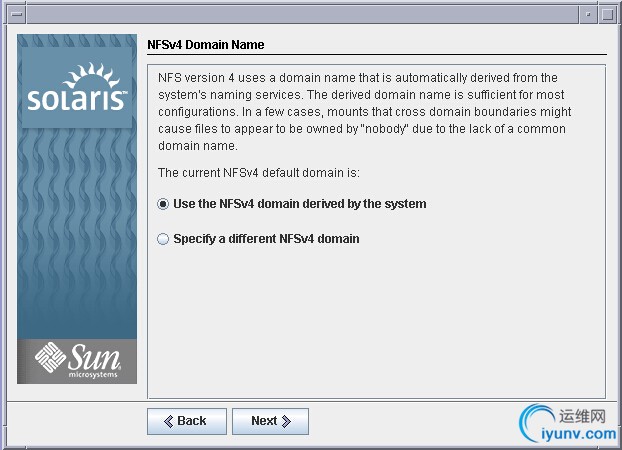Click the 'NFSv4 Domain Name' heading
Viewport: 622px width, 450px height.
click(205, 44)
